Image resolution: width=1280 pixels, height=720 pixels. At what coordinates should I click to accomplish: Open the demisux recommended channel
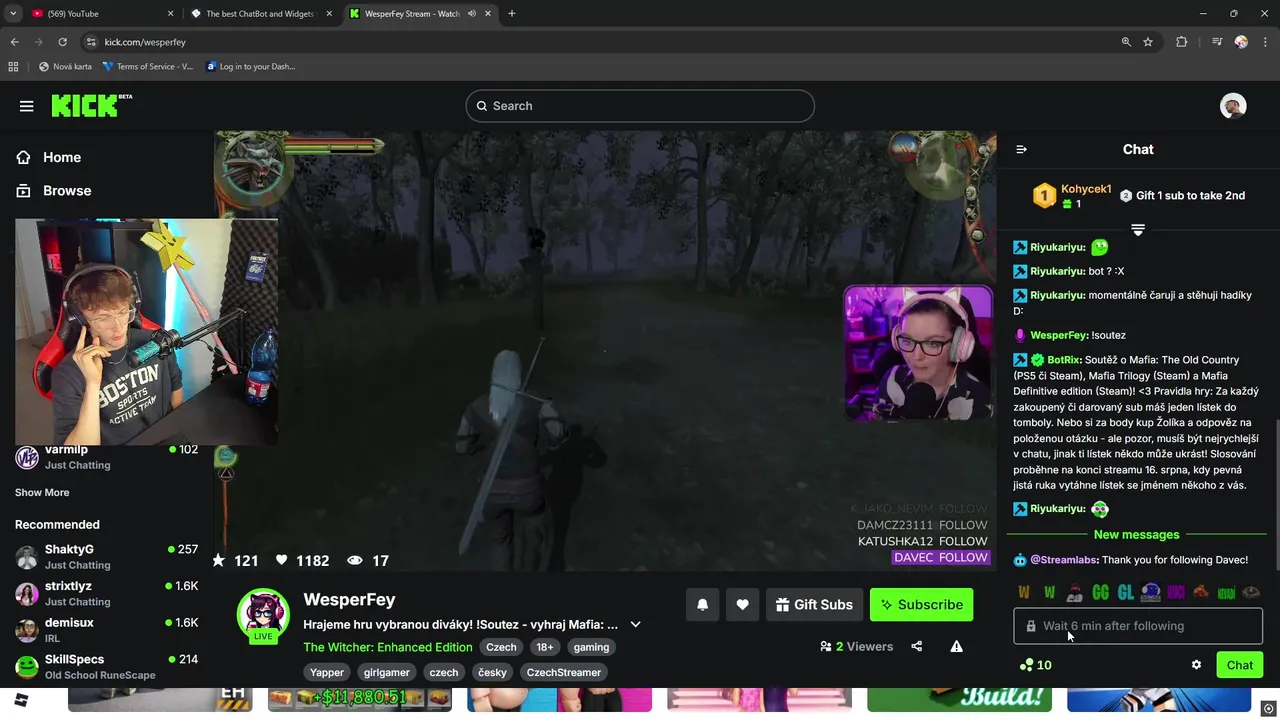[106, 630]
